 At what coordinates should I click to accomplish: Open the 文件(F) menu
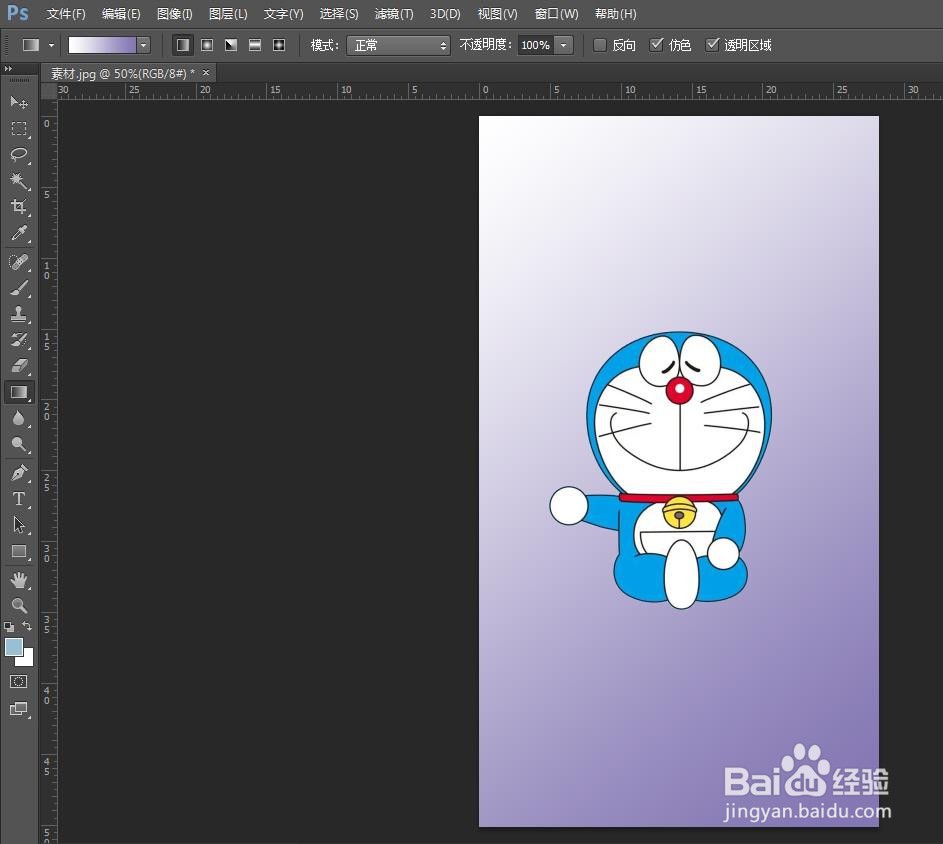(x=66, y=14)
